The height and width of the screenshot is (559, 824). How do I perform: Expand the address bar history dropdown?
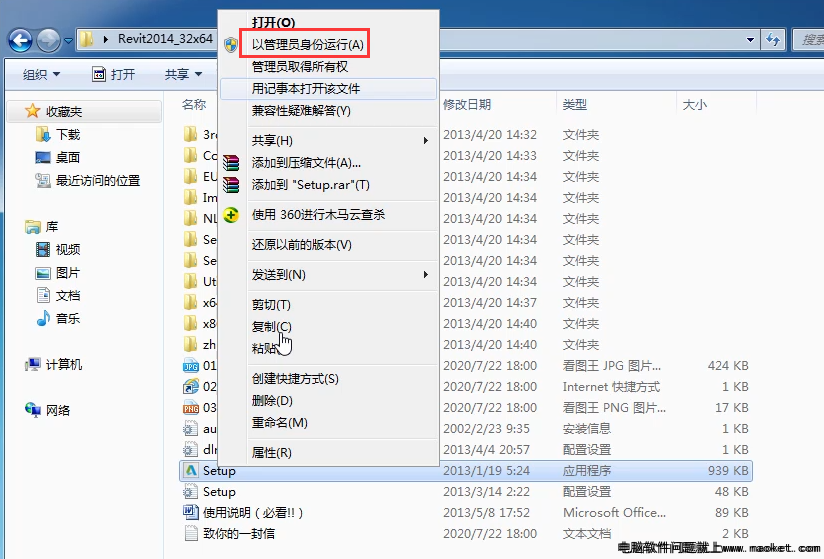[750, 39]
